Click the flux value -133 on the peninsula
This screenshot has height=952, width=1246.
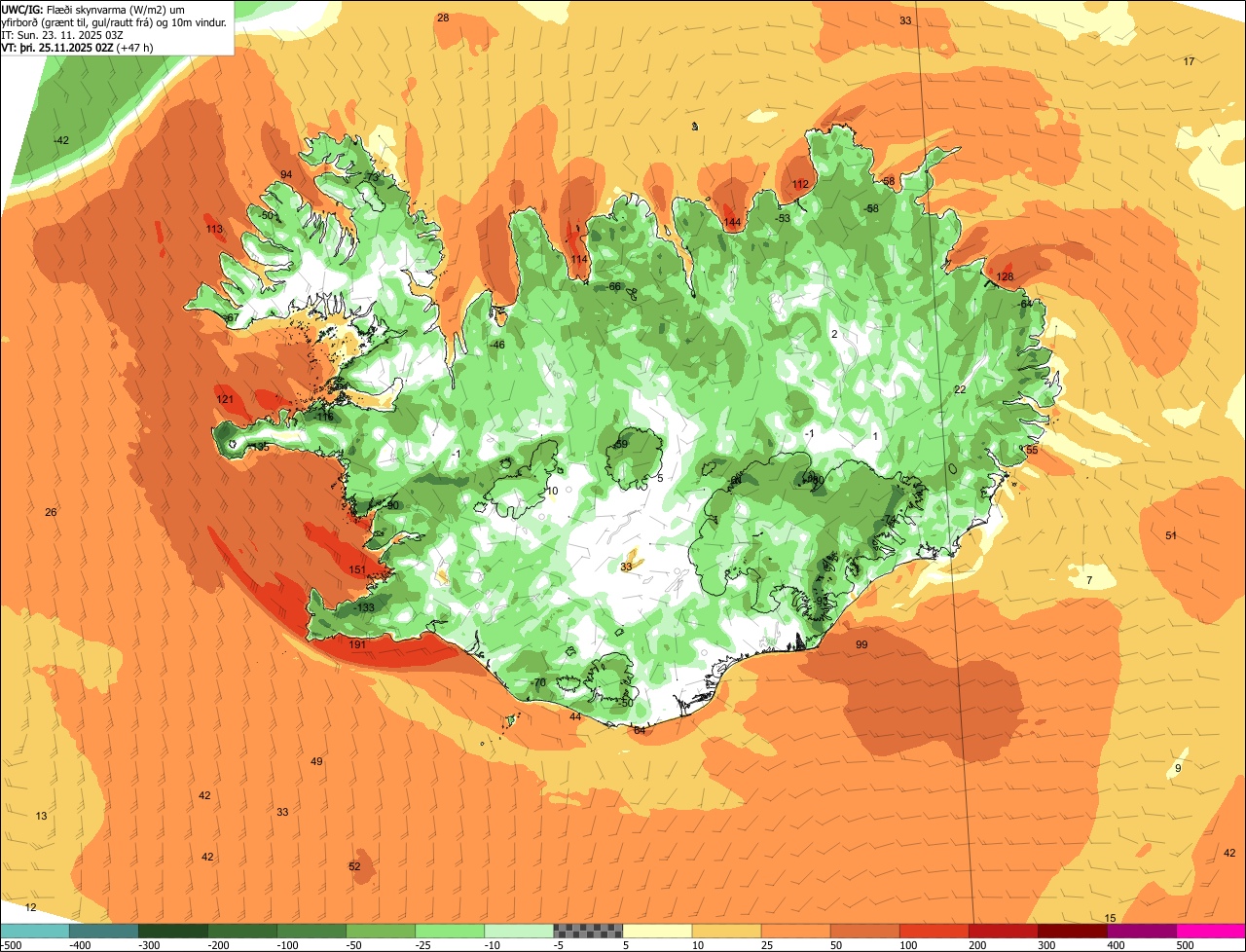click(364, 607)
